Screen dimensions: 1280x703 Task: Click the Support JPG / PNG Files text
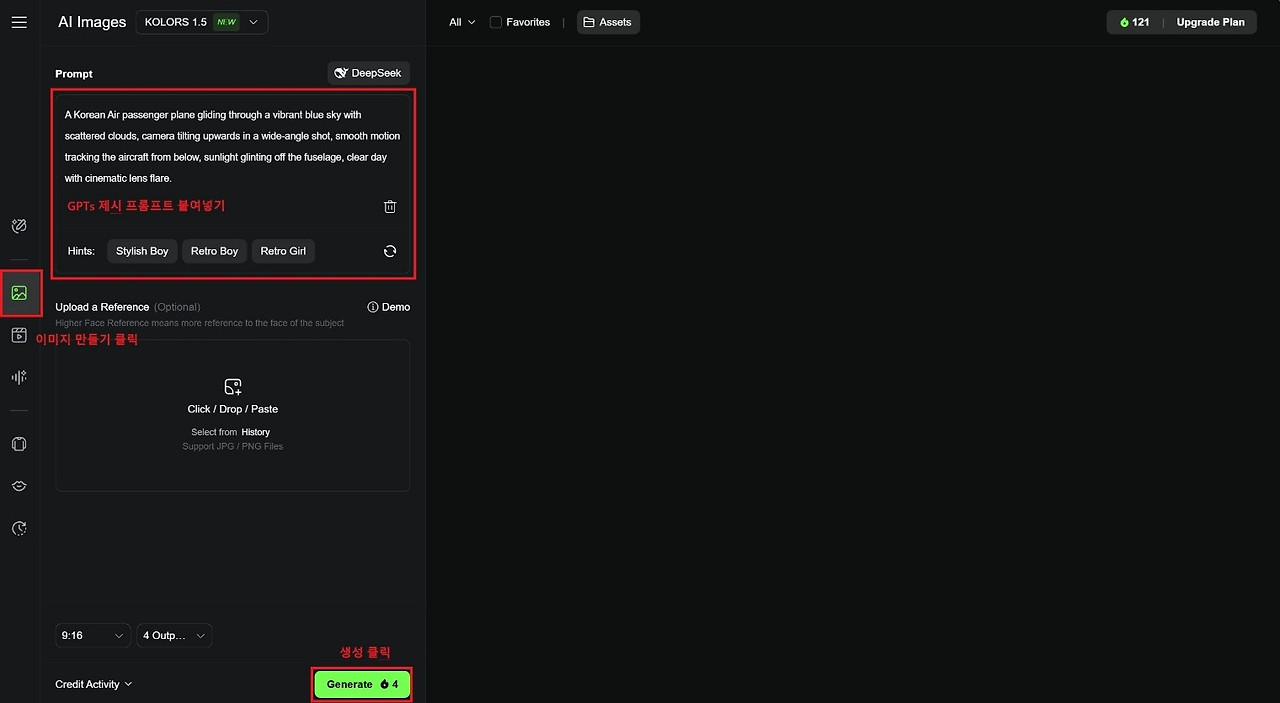(x=233, y=446)
